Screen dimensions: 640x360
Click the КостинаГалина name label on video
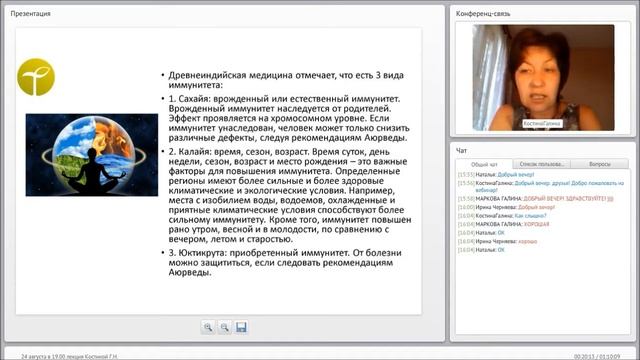[542, 123]
